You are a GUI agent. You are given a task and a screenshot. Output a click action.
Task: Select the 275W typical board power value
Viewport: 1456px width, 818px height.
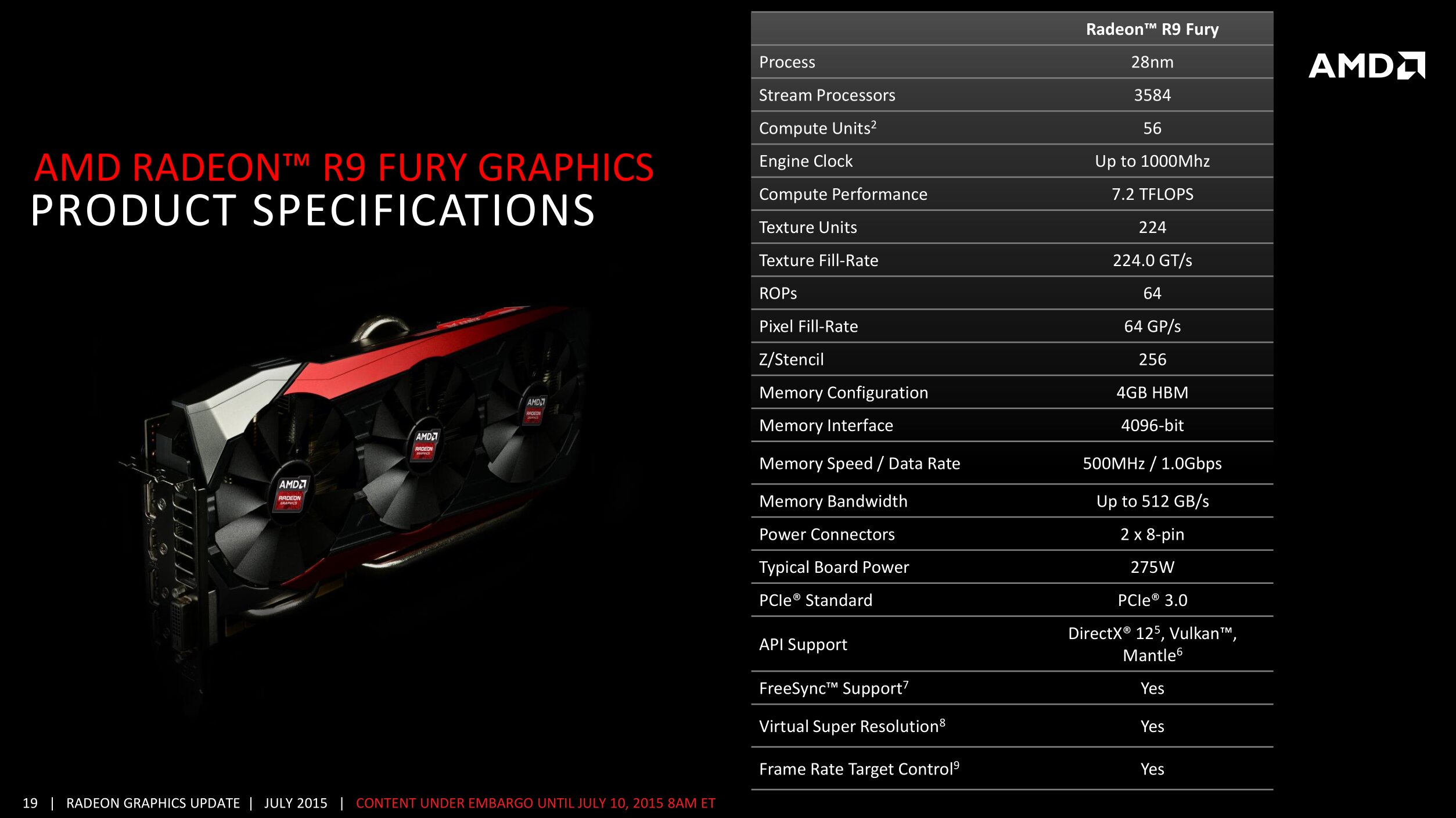point(1152,567)
